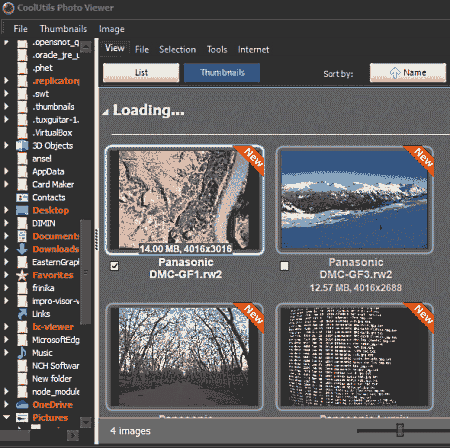Select the lx-viewer folder
The height and width of the screenshot is (448, 450).
pyautogui.click(x=53, y=327)
